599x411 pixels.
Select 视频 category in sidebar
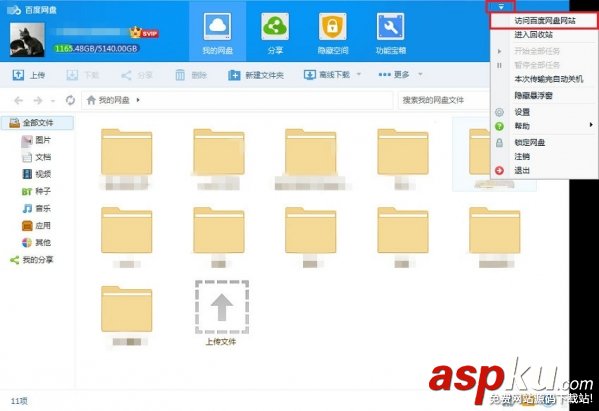pos(36,174)
